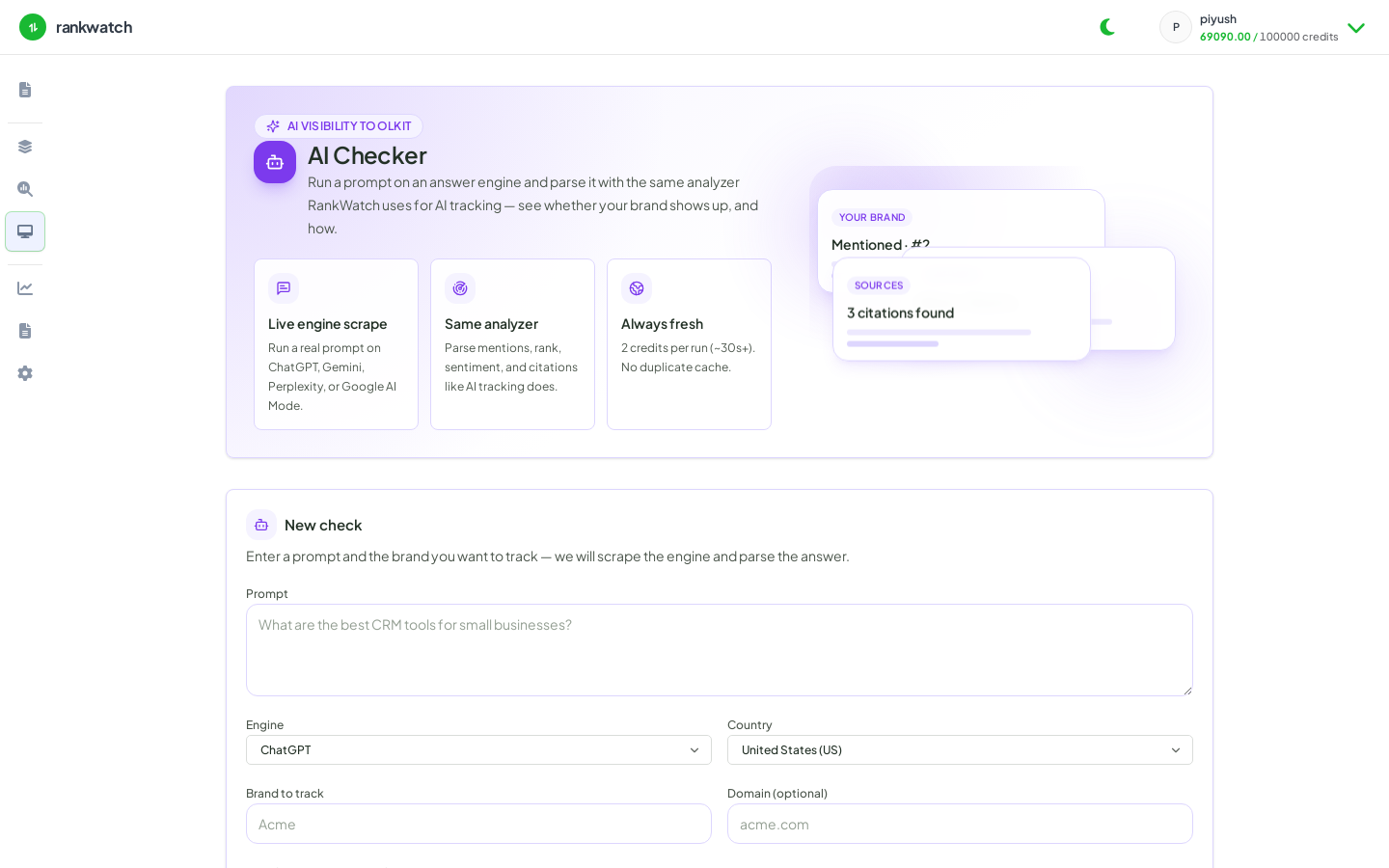This screenshot has height=868, width=1389.
Task: Click the Country field label
Action: (x=749, y=725)
